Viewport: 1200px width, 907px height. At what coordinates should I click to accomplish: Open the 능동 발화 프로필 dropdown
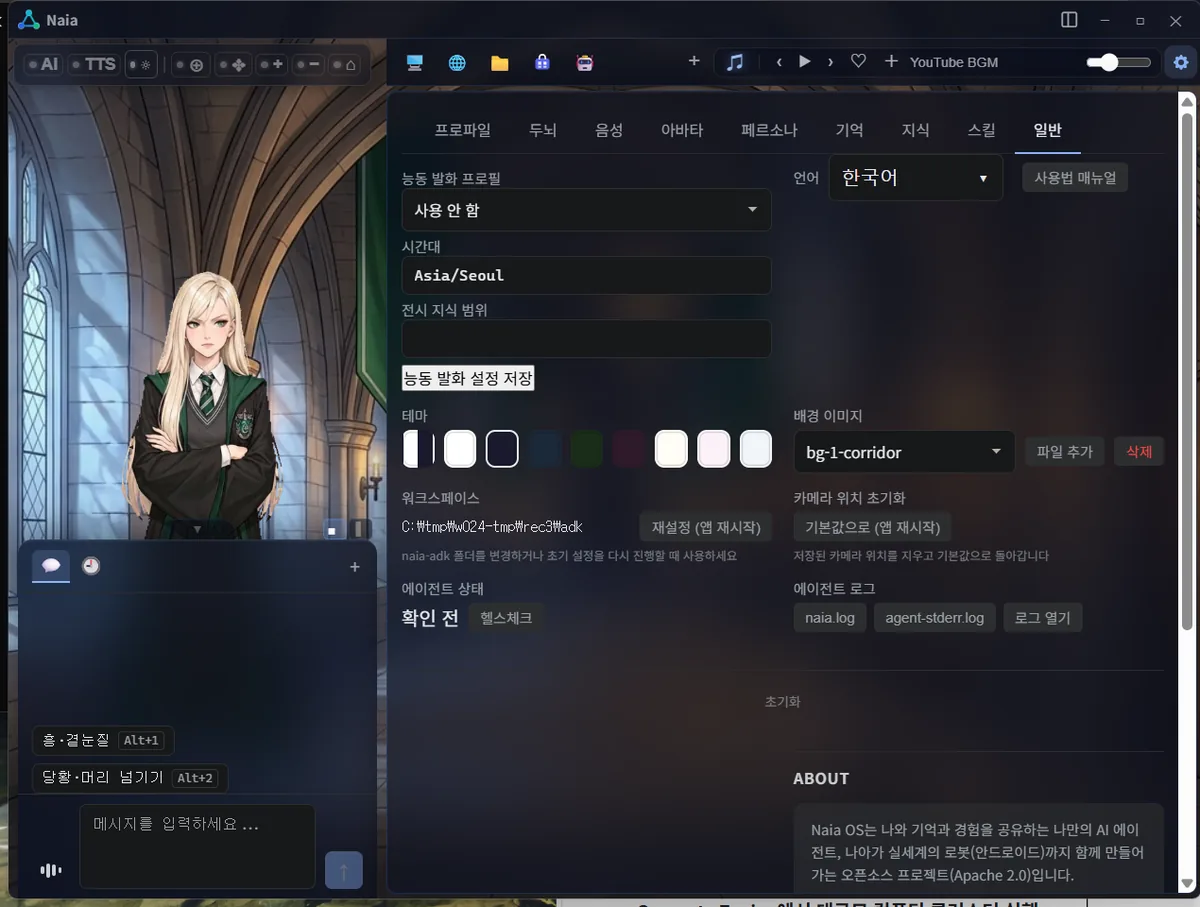[586, 210]
